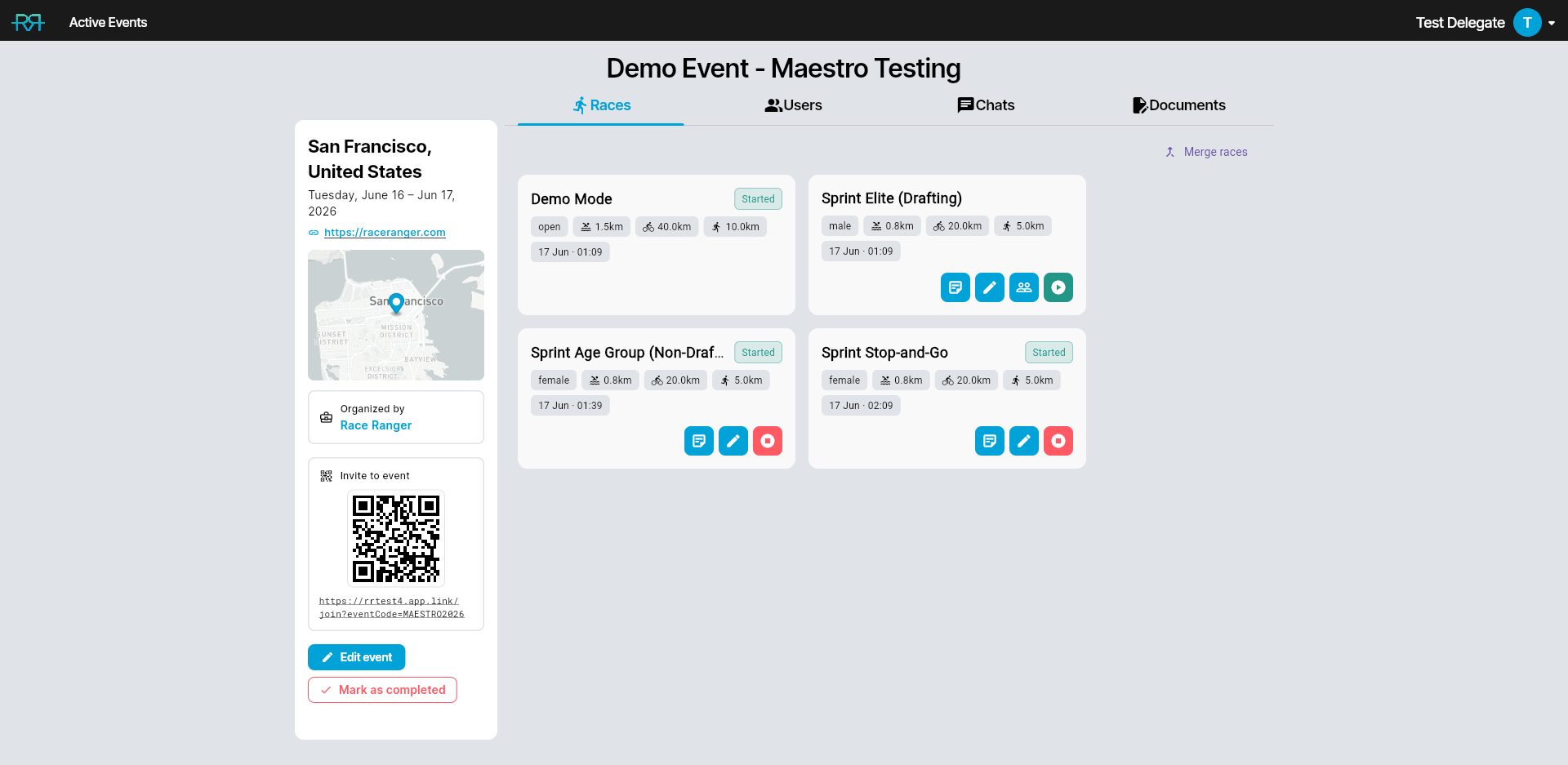Click the 17 Jun · 01:39 date chip
This screenshot has width=1568, height=765.
click(570, 406)
